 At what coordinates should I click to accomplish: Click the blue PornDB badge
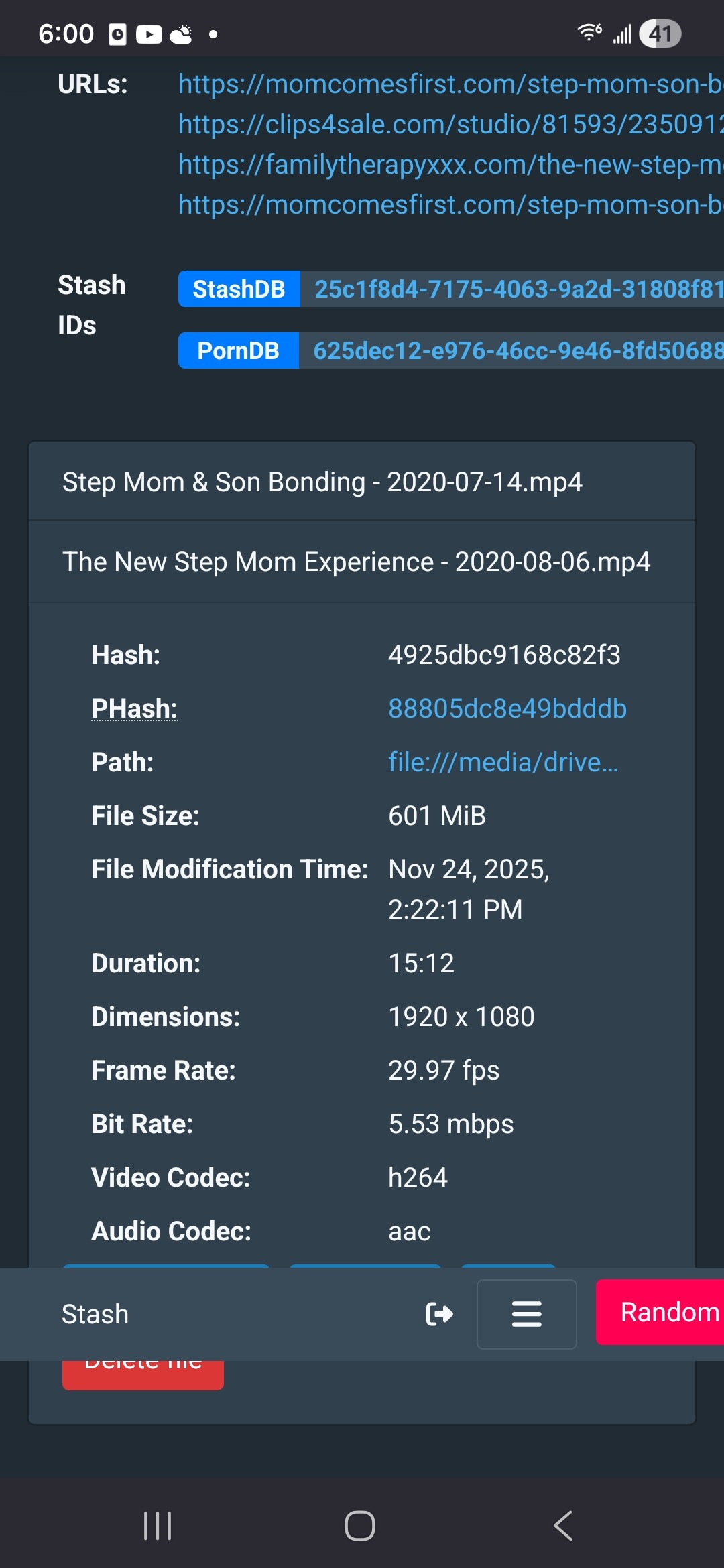click(x=239, y=350)
